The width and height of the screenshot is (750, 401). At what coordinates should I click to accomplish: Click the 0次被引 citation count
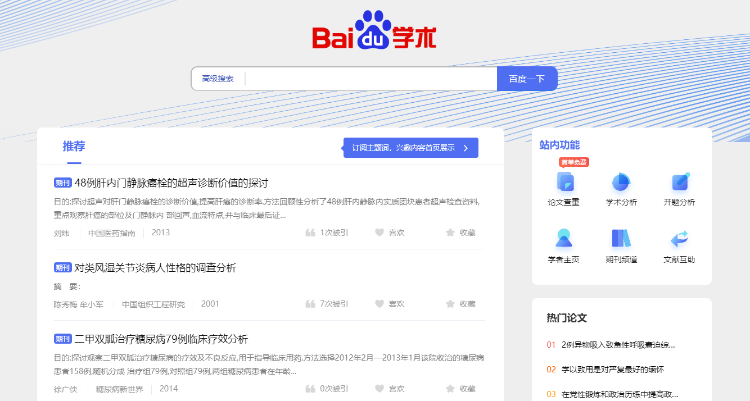click(334, 389)
